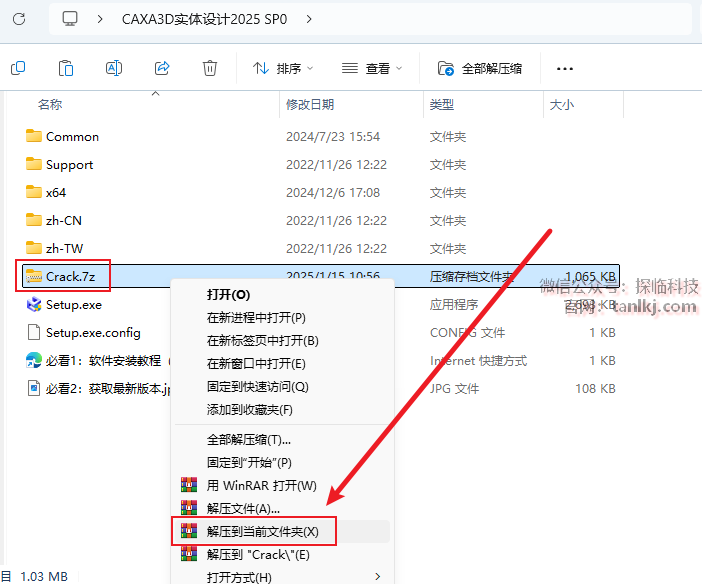
Task: Click the Share toolbar icon
Action: tap(162, 68)
